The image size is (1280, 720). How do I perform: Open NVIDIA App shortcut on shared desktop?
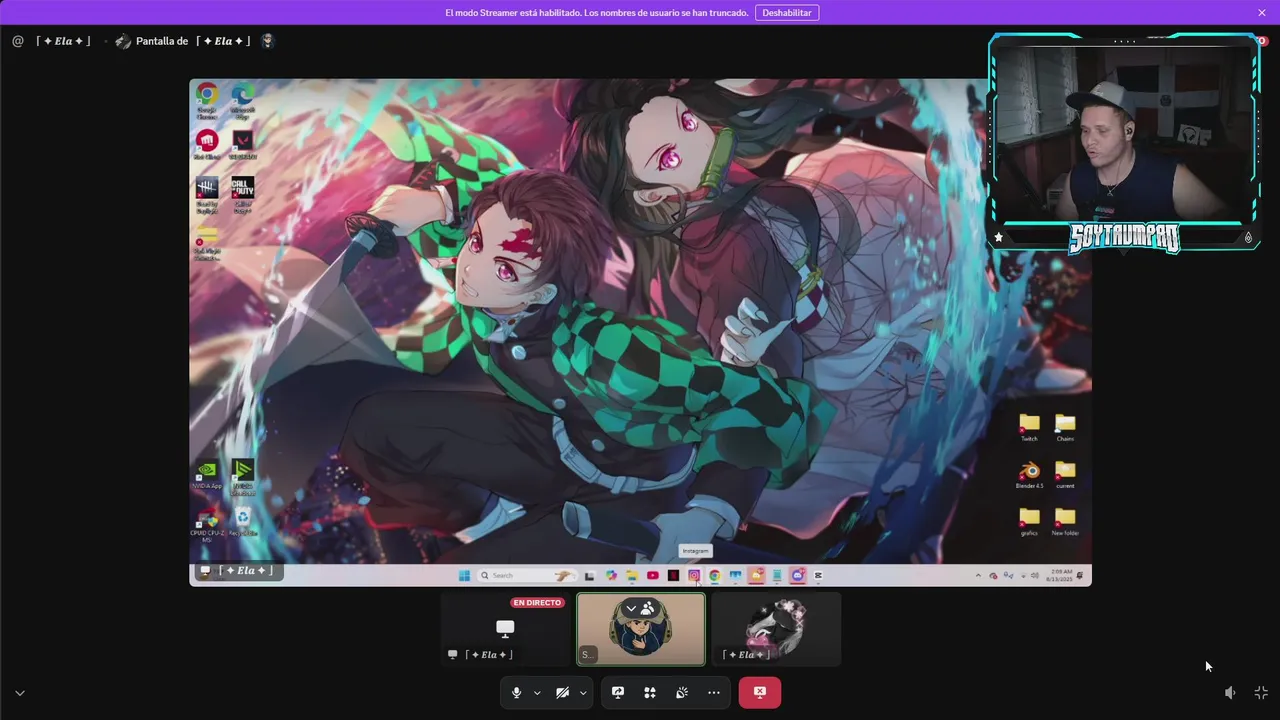pos(206,474)
